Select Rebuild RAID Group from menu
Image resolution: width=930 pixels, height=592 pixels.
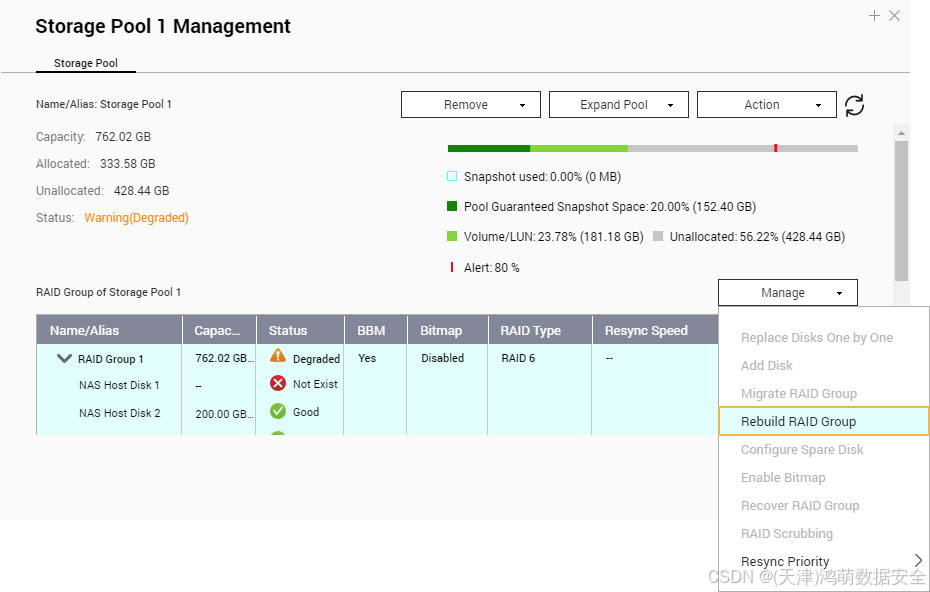point(798,422)
